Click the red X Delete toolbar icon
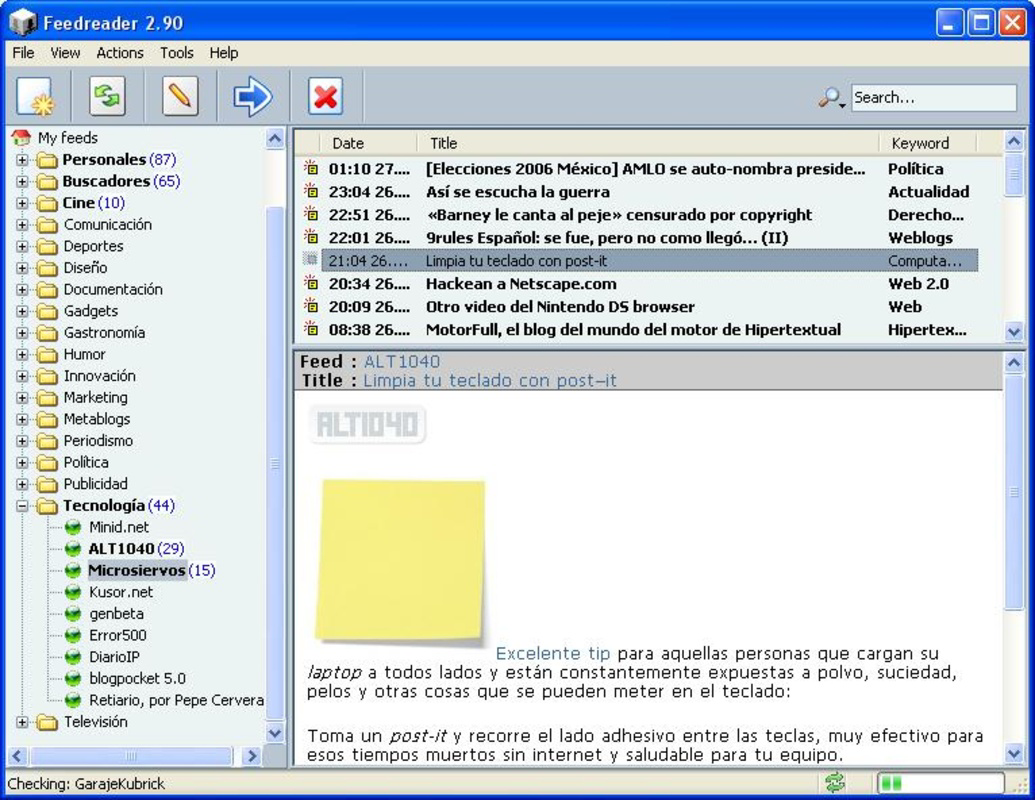 [x=325, y=96]
